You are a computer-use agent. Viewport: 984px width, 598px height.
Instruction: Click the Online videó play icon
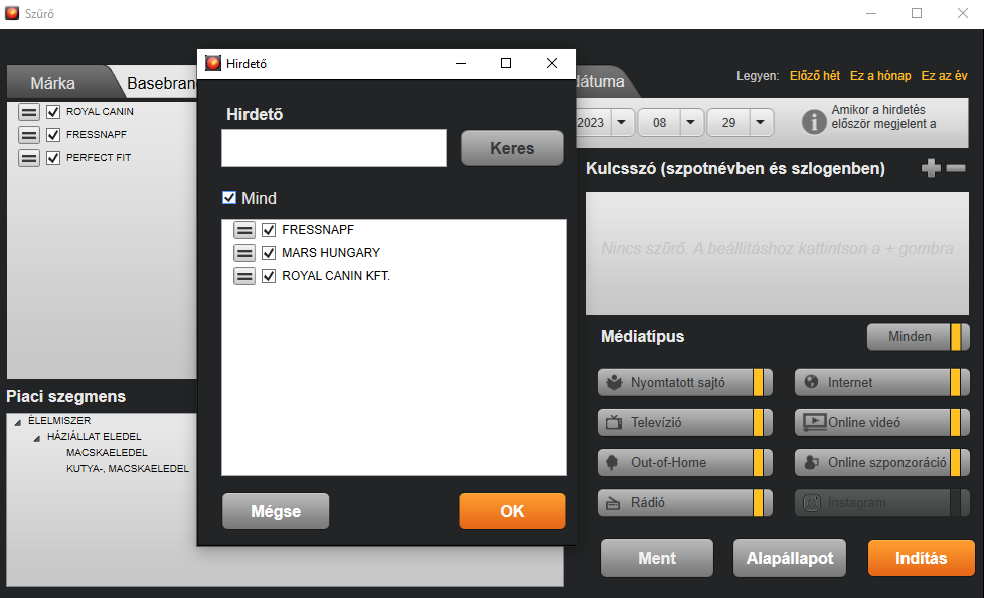pyautogui.click(x=815, y=422)
